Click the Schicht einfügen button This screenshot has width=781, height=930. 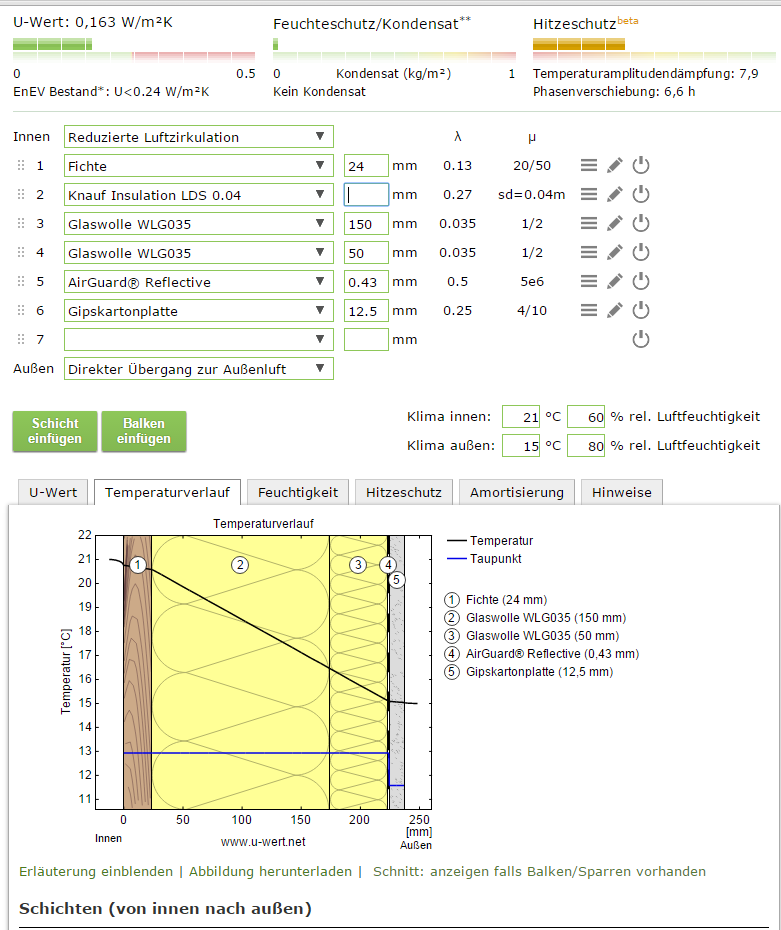[x=54, y=431]
